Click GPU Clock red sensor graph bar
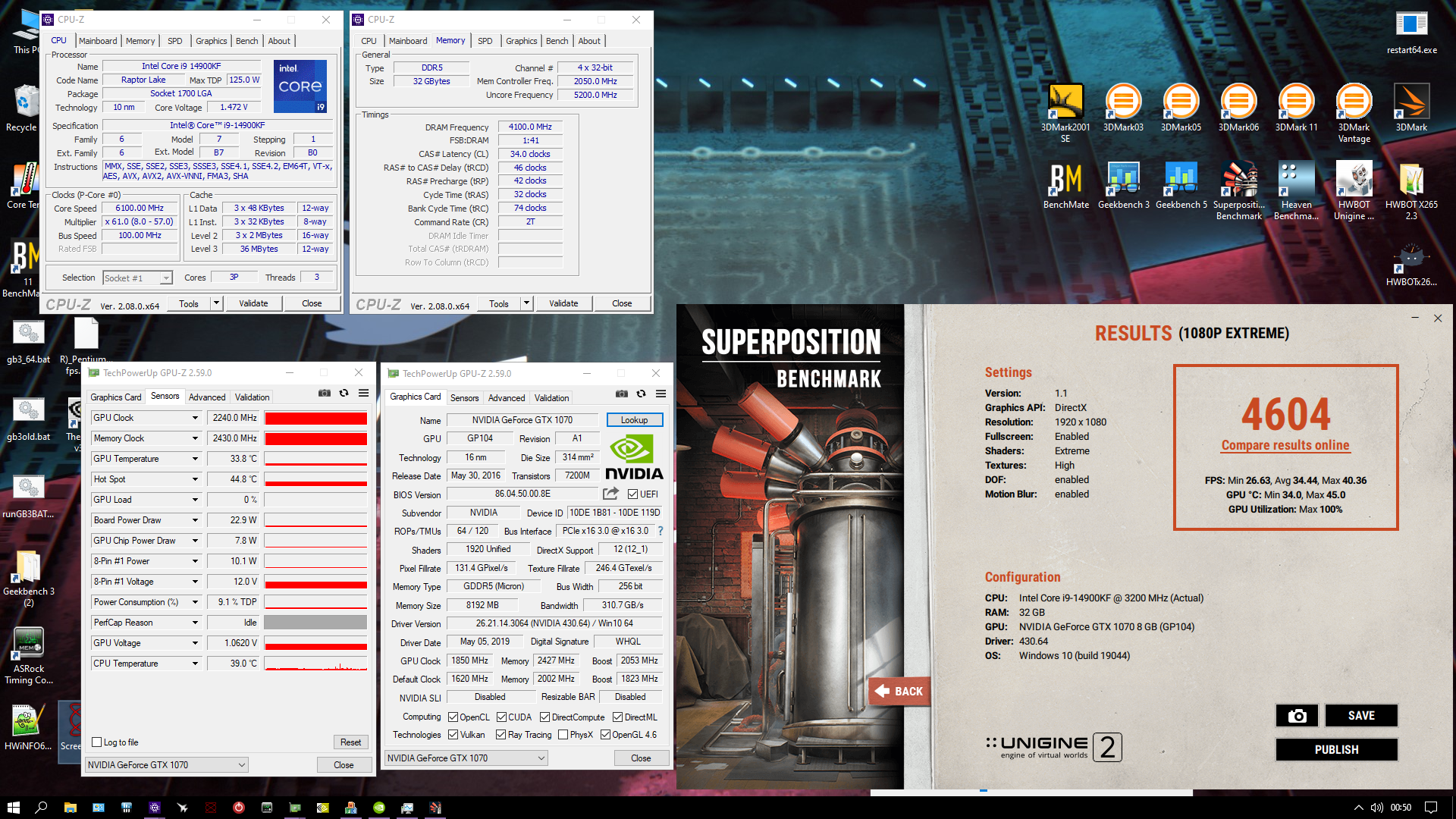The image size is (1456, 819). pos(315,418)
